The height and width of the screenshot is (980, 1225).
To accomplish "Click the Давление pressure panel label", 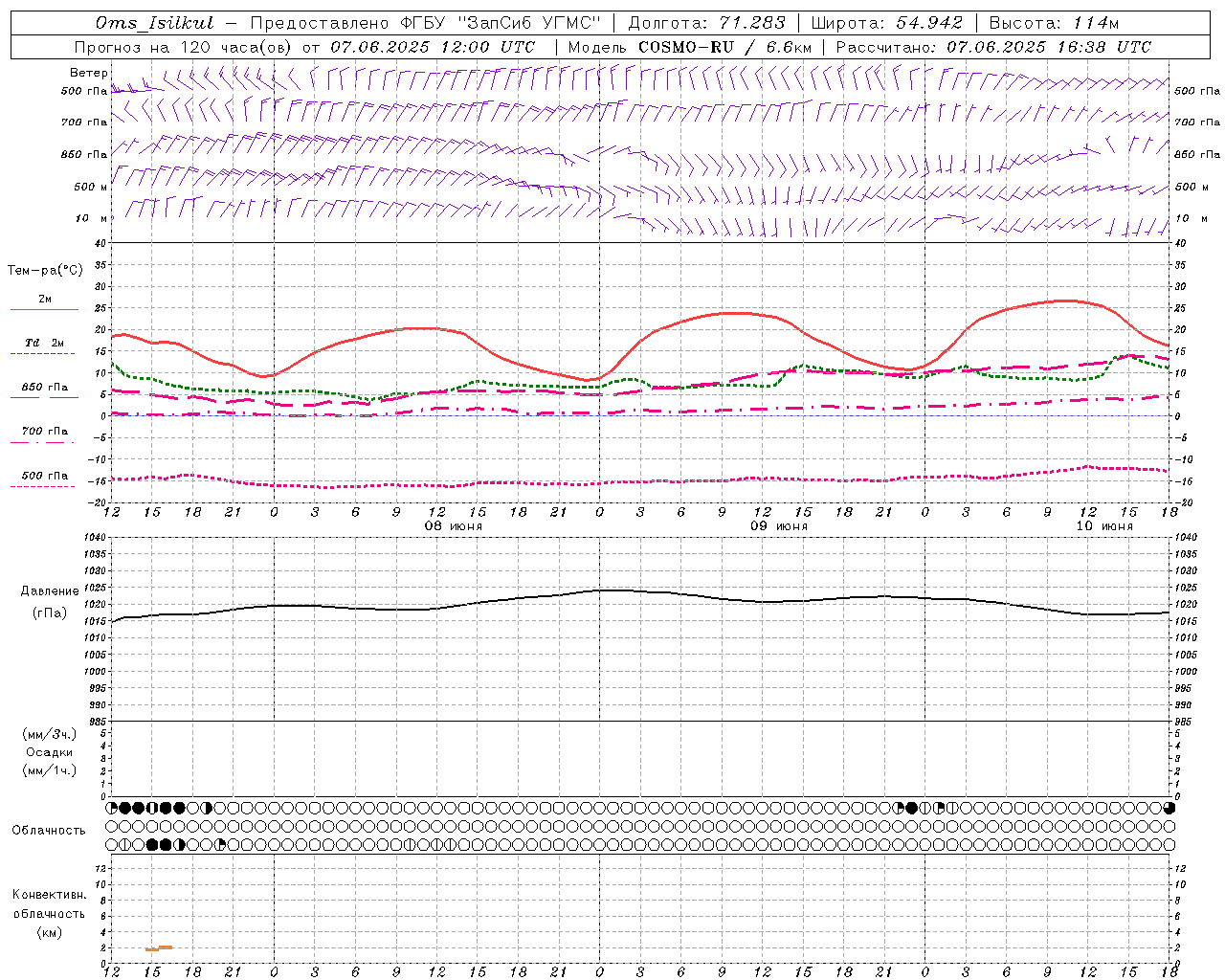I will [x=50, y=591].
